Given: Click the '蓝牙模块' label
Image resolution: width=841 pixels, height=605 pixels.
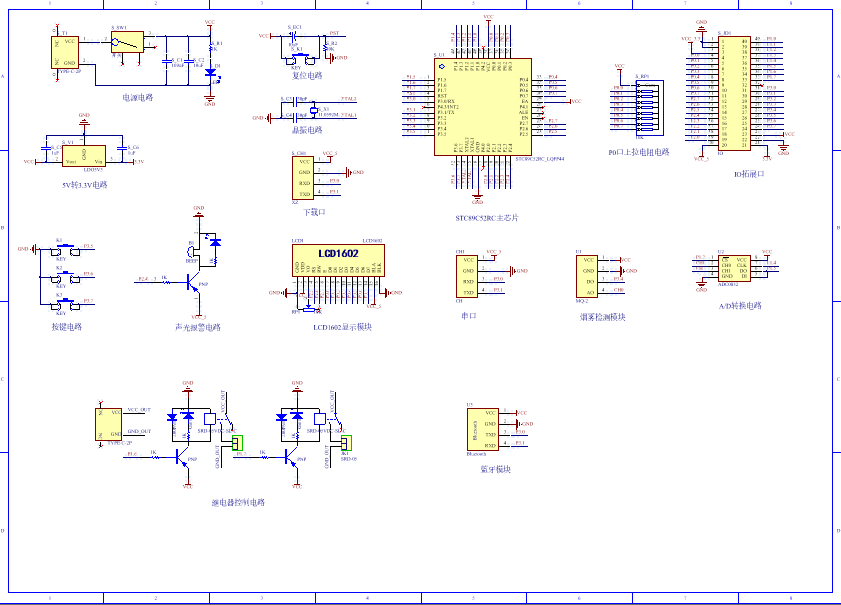Looking at the screenshot, I should click(496, 469).
